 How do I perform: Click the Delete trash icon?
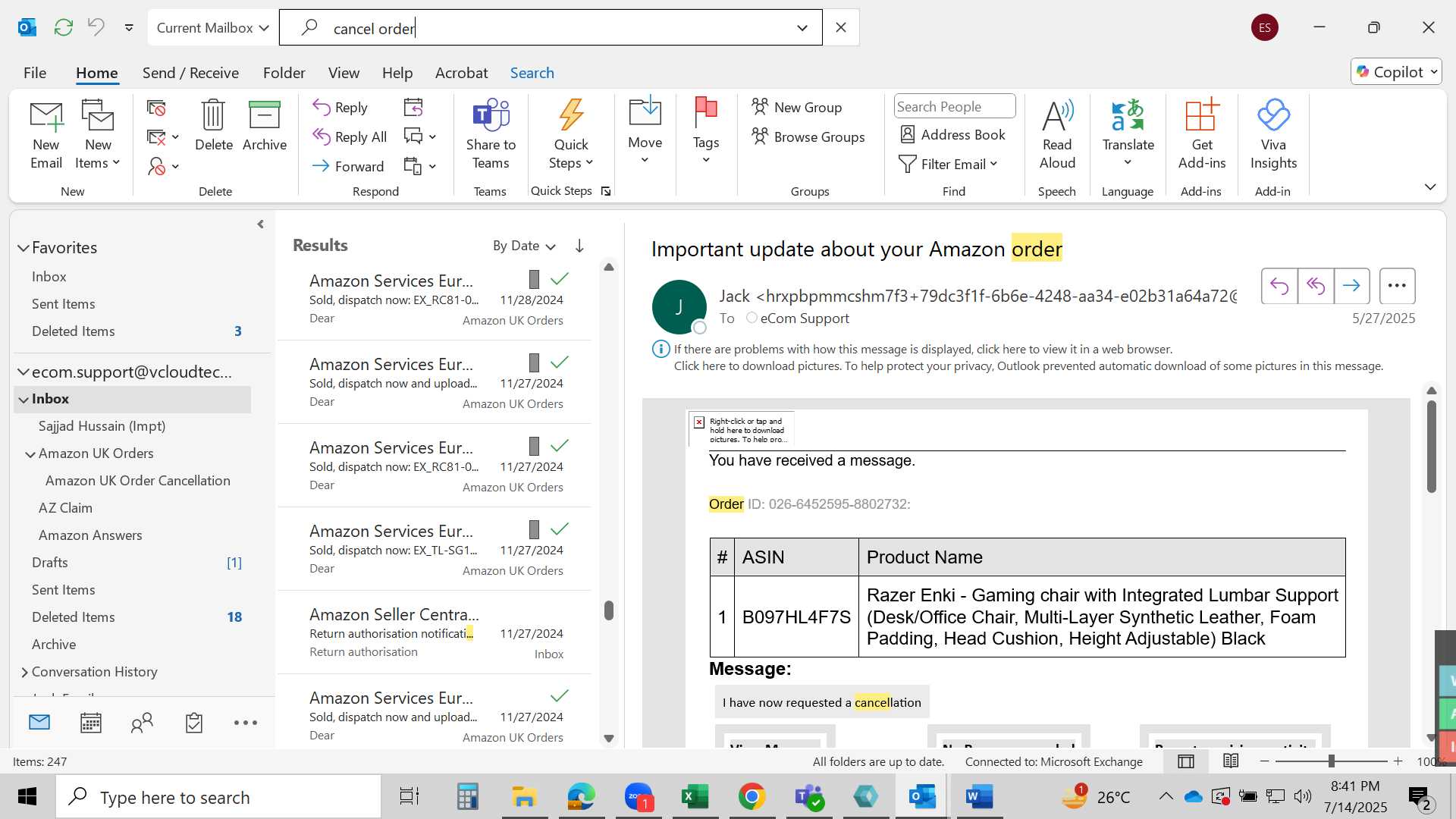214,126
